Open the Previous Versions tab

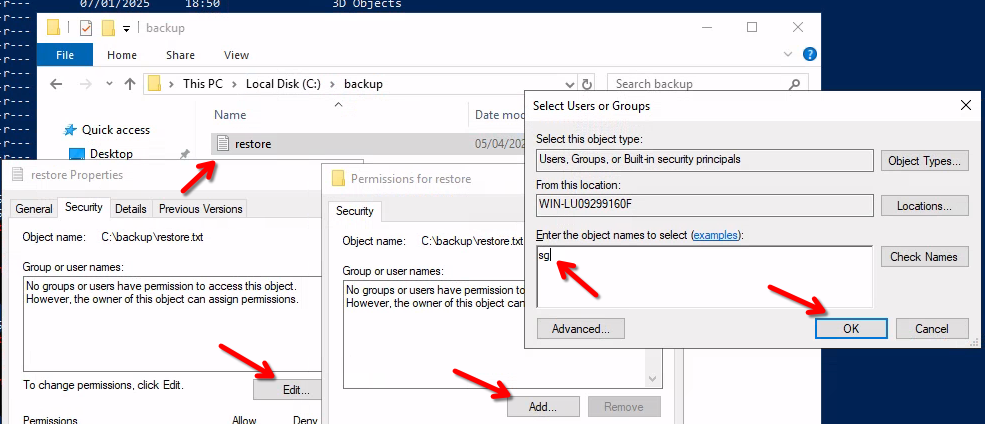click(200, 209)
